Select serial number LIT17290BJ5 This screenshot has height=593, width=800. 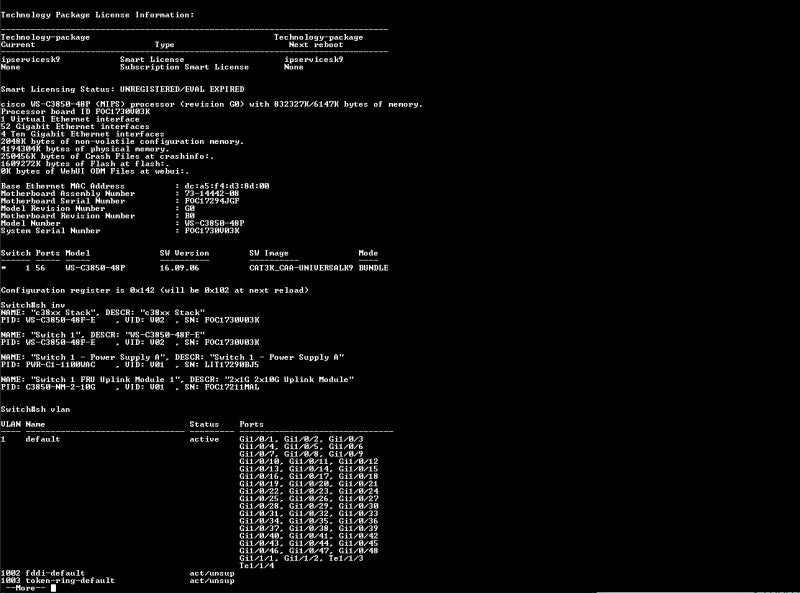232,365
